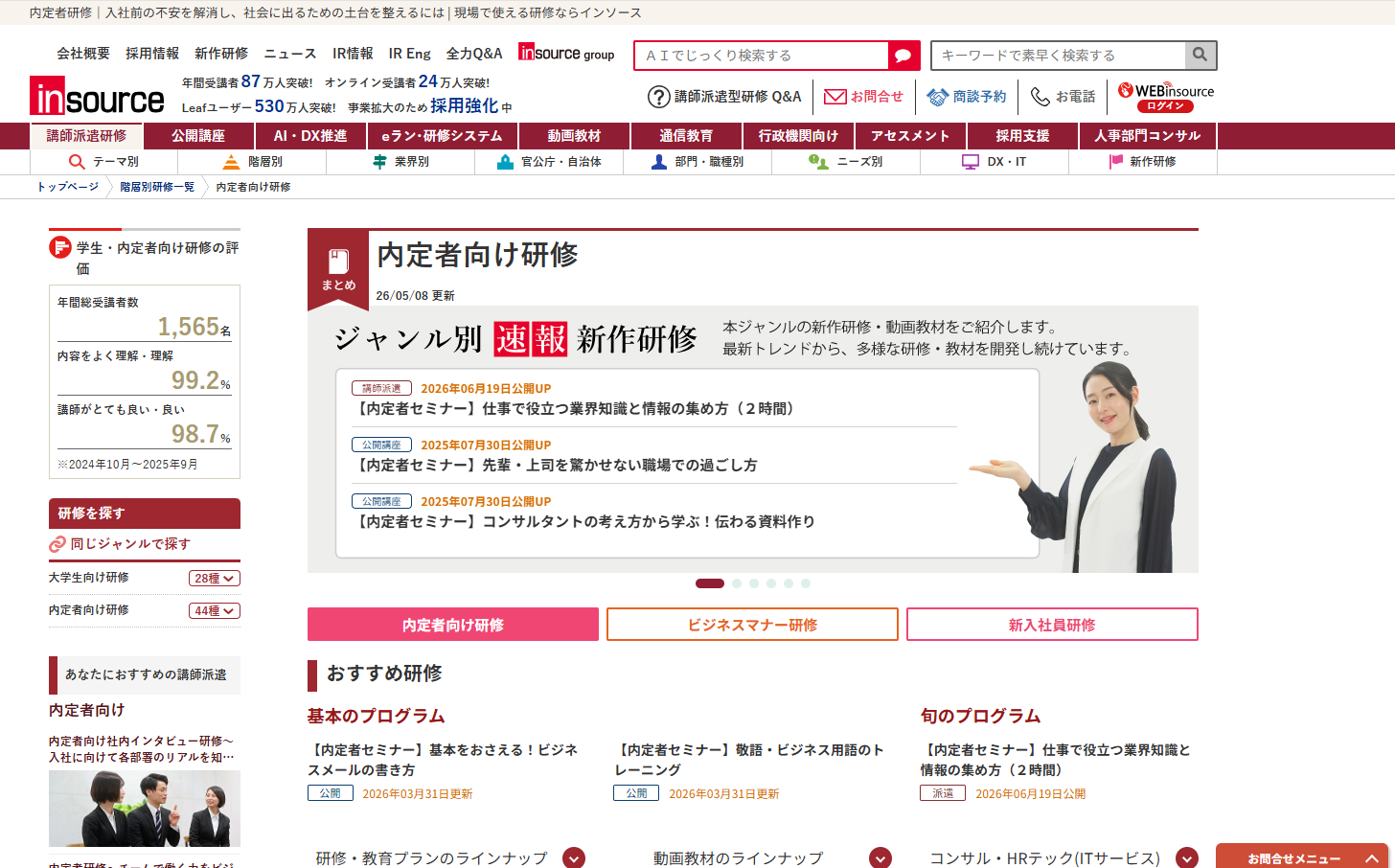The height and width of the screenshot is (868, 1395).
Task: Open the 公開講座 main menu tab
Action: [198, 136]
